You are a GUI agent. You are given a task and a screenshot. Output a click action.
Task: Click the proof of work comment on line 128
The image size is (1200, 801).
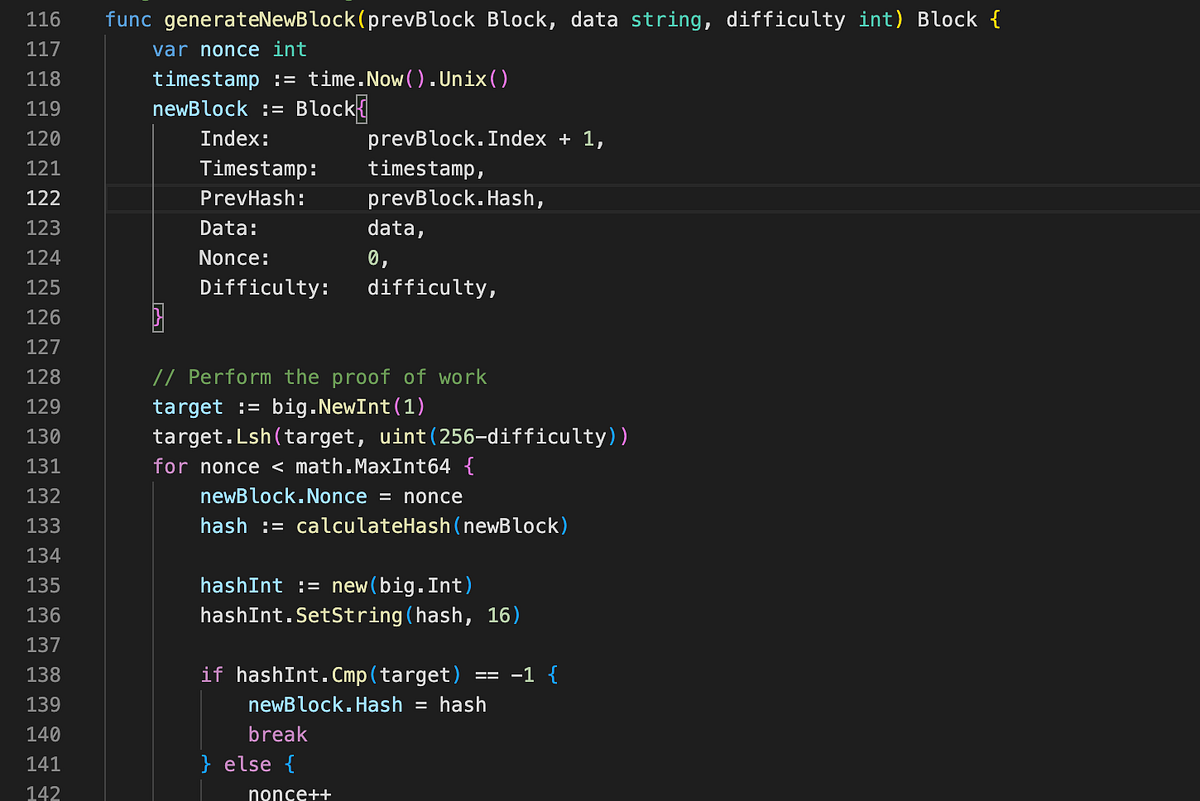point(320,377)
